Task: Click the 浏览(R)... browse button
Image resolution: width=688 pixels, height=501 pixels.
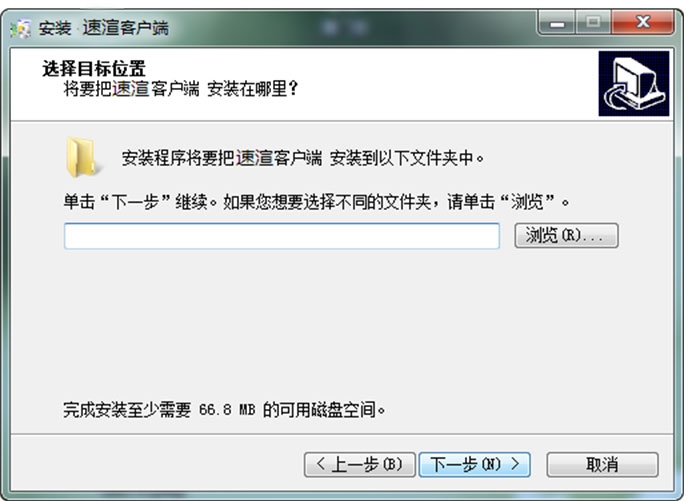Action: (566, 236)
